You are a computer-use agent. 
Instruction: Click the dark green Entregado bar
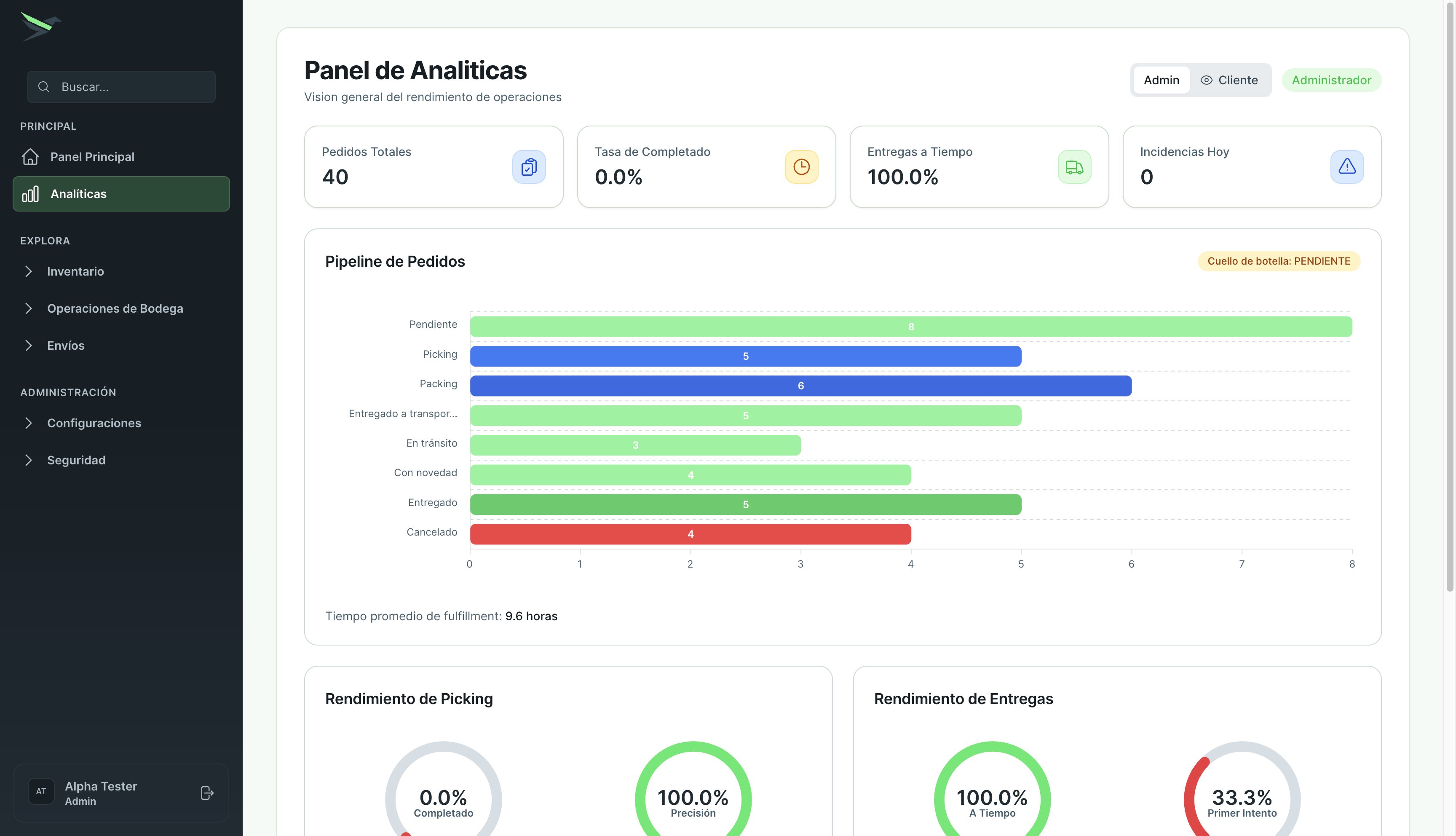[x=746, y=505]
